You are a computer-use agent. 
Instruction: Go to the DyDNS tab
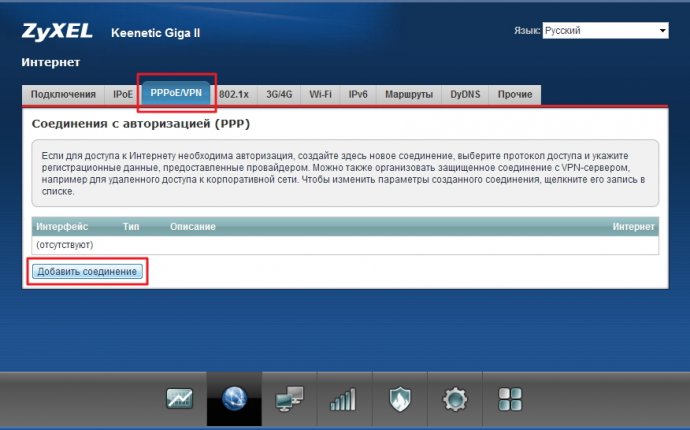(x=465, y=94)
